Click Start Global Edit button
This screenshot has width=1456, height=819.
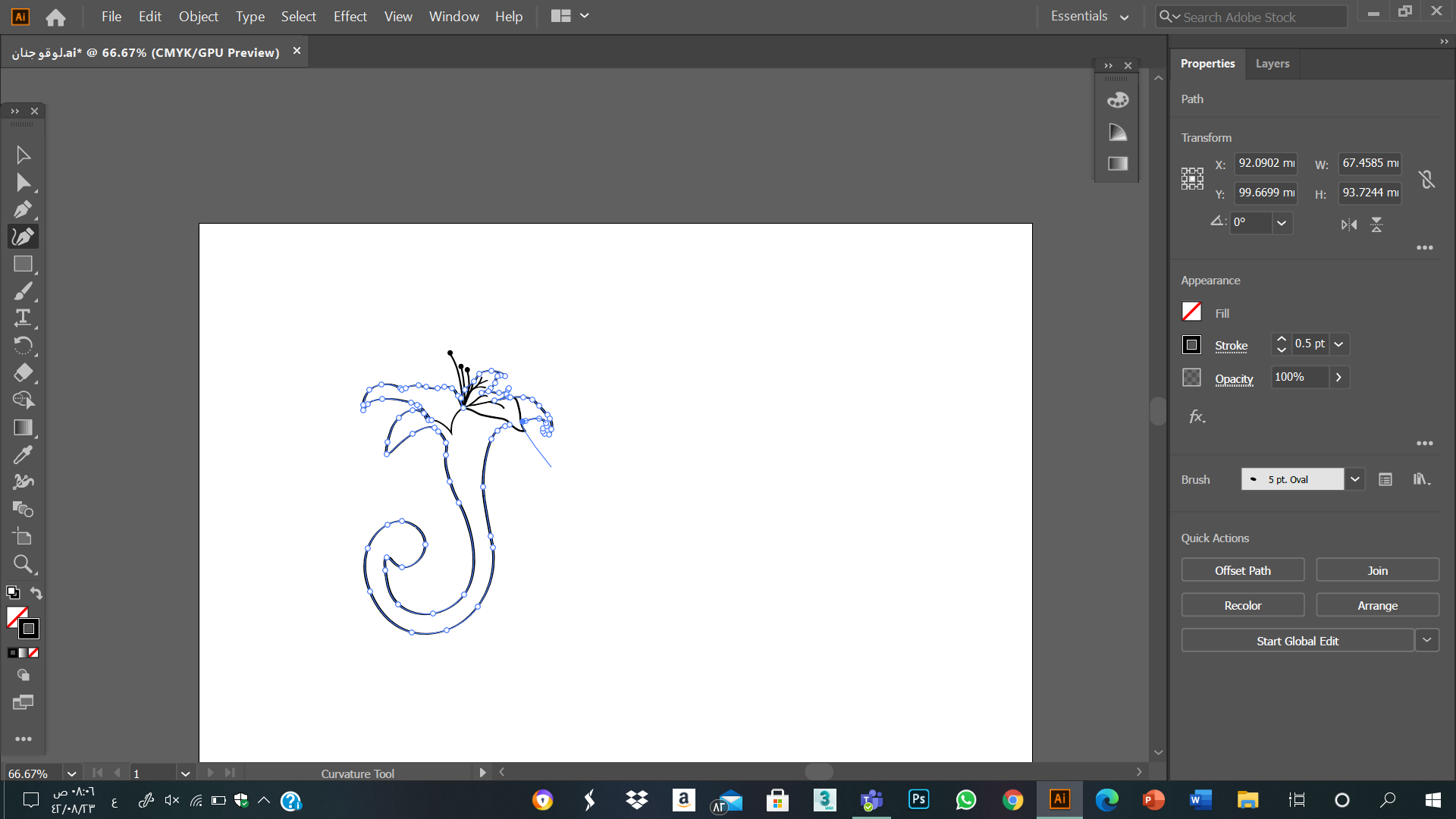[x=1298, y=641]
